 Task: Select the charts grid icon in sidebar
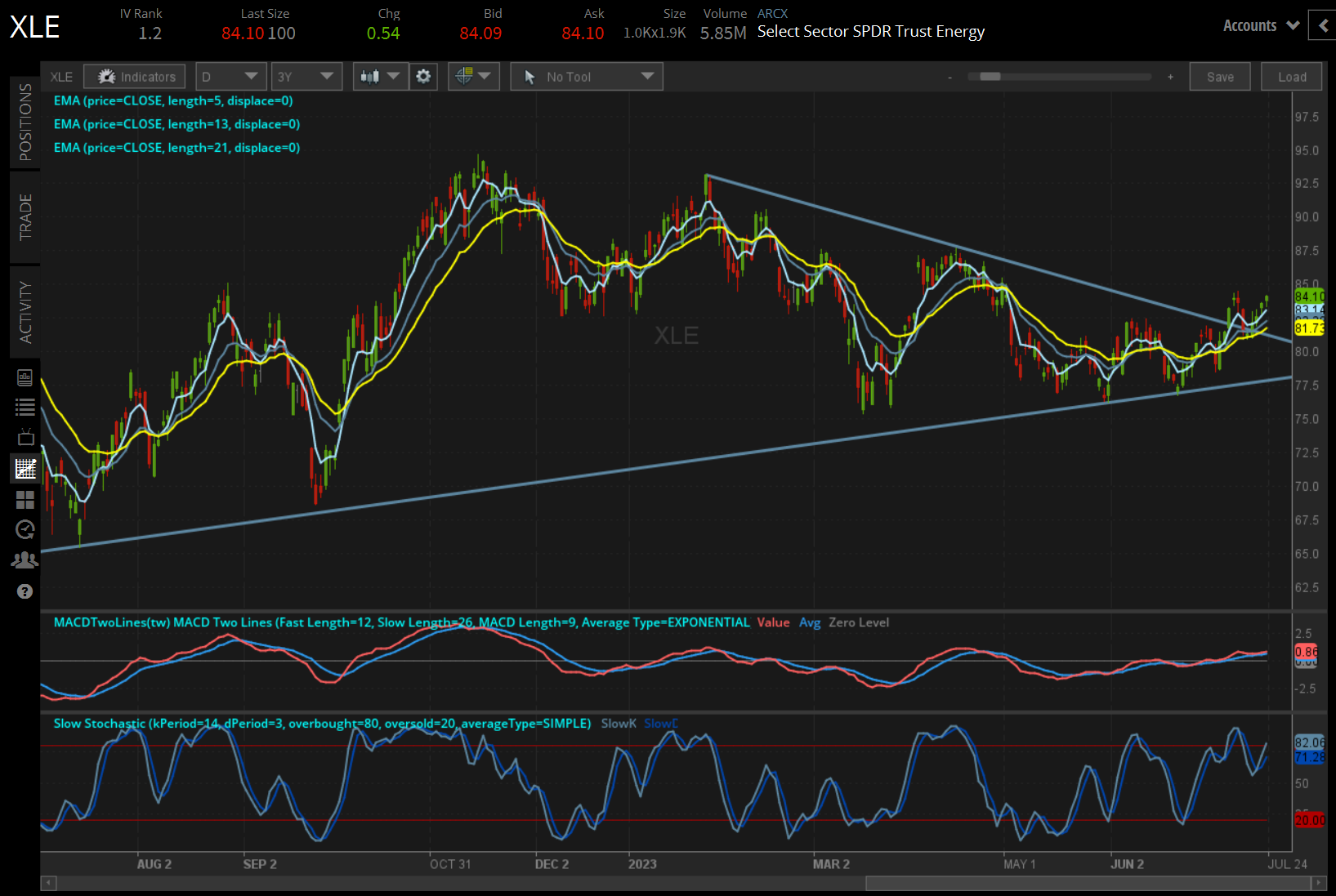click(x=25, y=469)
